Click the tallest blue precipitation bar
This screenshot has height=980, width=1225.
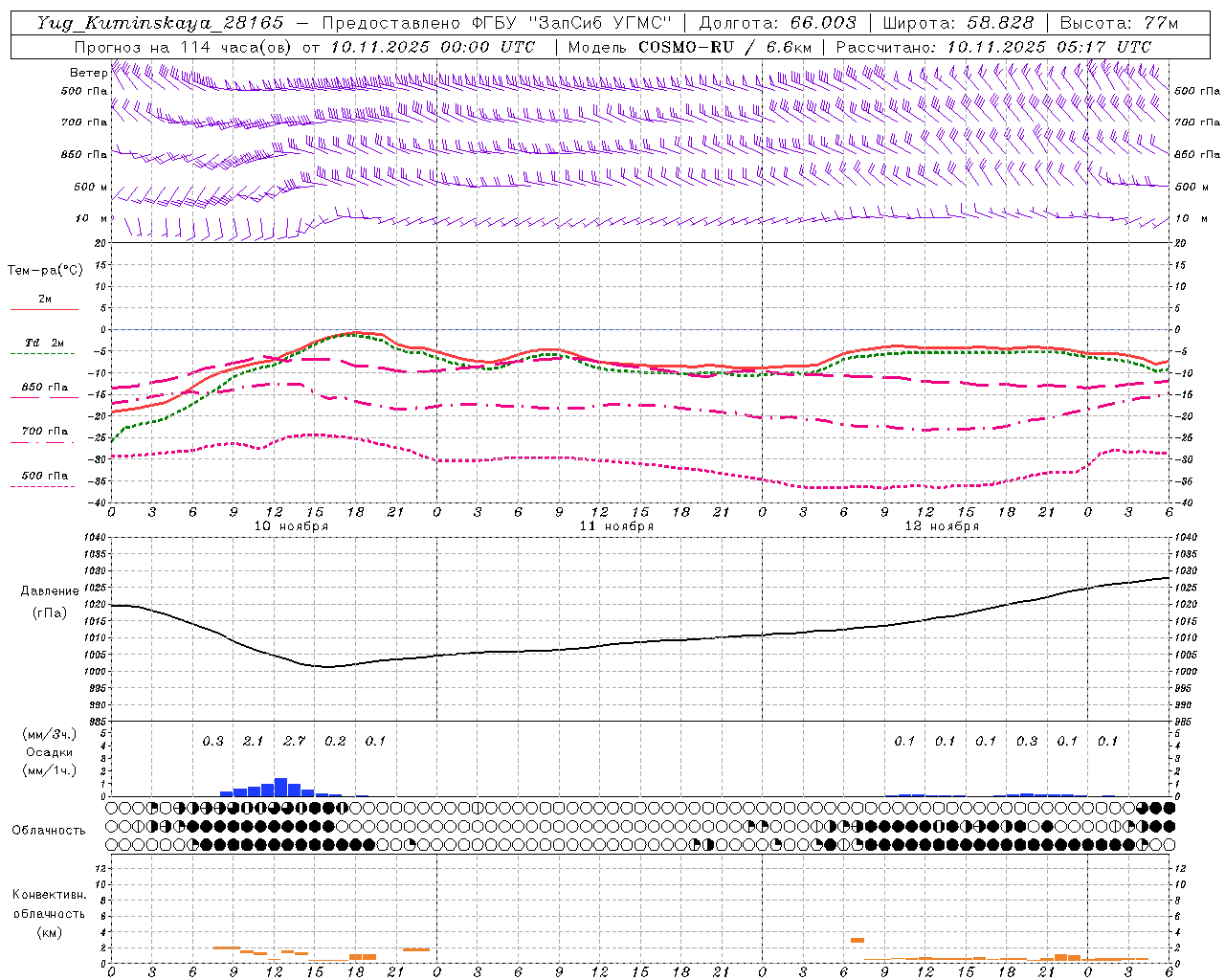281,787
